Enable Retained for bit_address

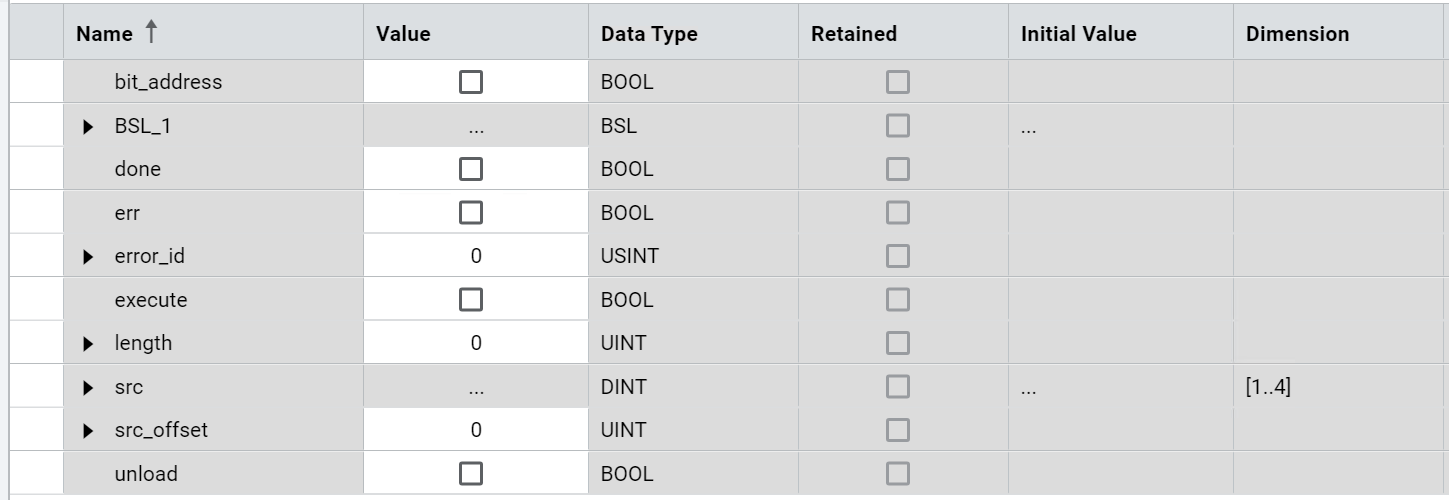(897, 83)
